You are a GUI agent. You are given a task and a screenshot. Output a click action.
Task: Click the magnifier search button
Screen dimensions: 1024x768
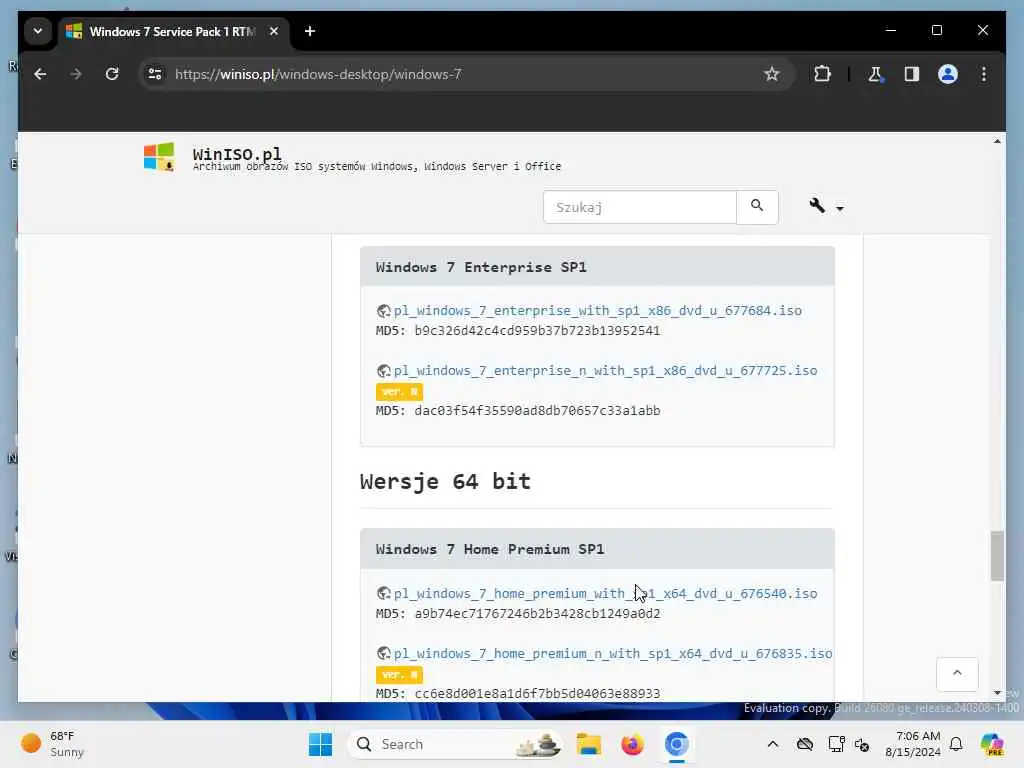click(x=757, y=208)
